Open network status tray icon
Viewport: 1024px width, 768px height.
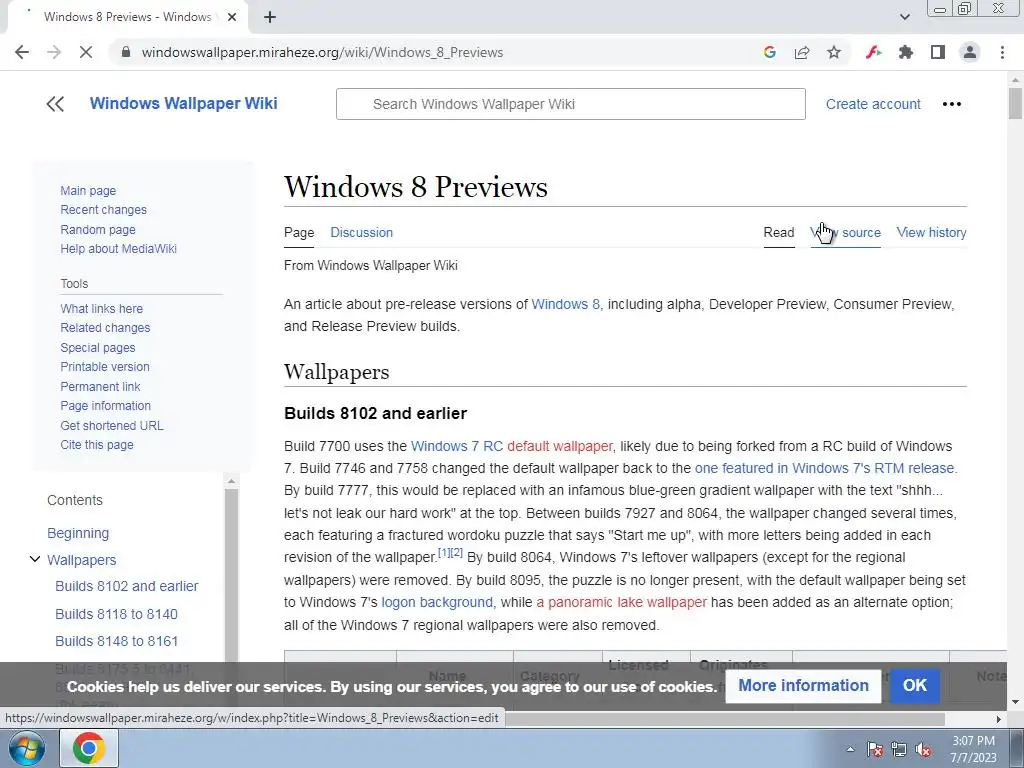click(x=899, y=750)
